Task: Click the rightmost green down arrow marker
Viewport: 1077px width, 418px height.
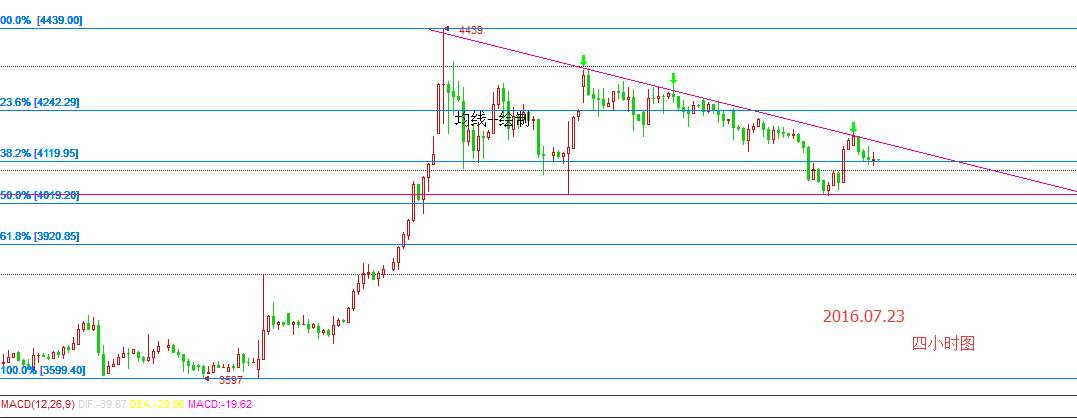Action: [x=853, y=127]
